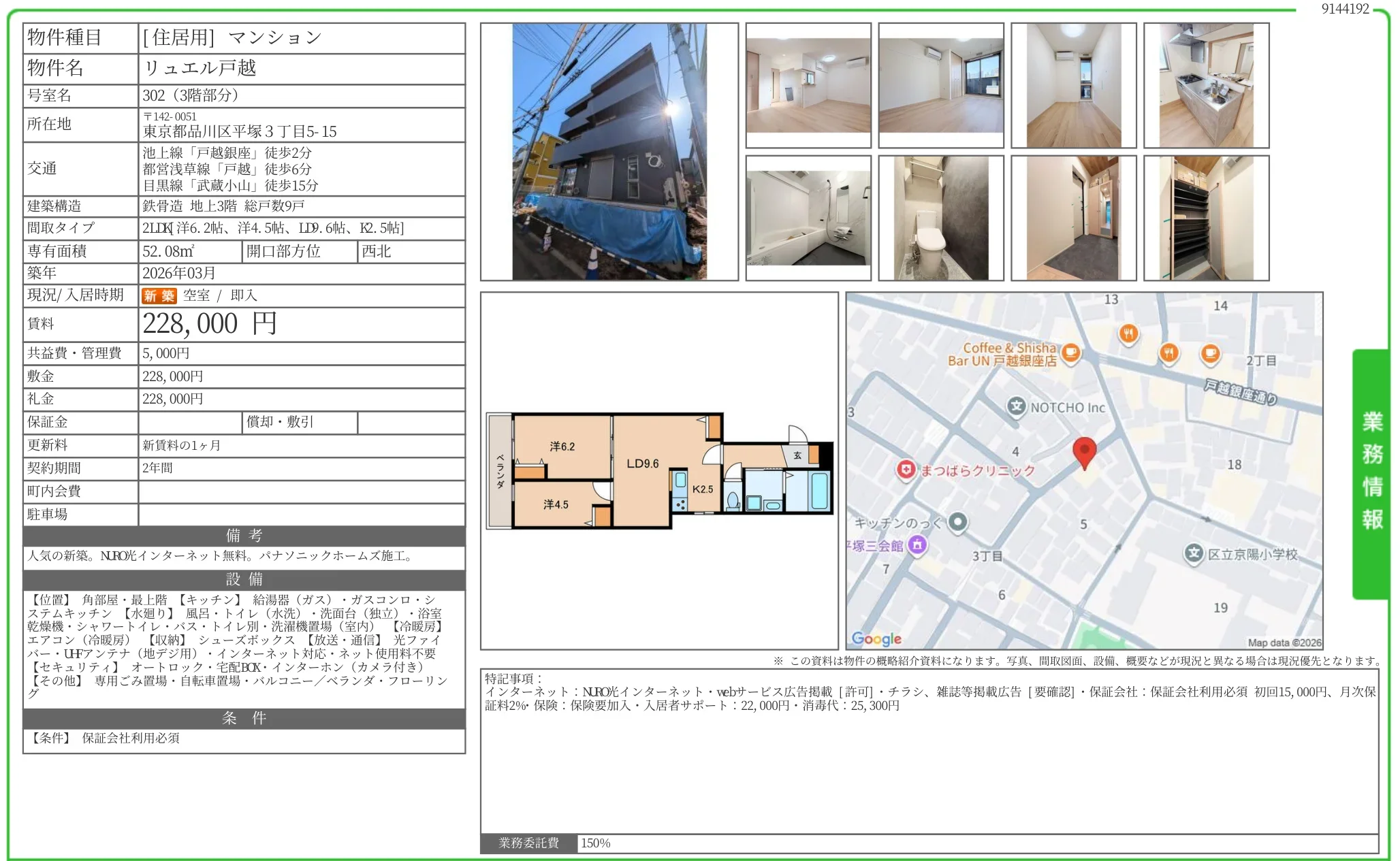1400x861 pixels.
Task: Open the shoe closet shelving photo
Action: 1206,218
